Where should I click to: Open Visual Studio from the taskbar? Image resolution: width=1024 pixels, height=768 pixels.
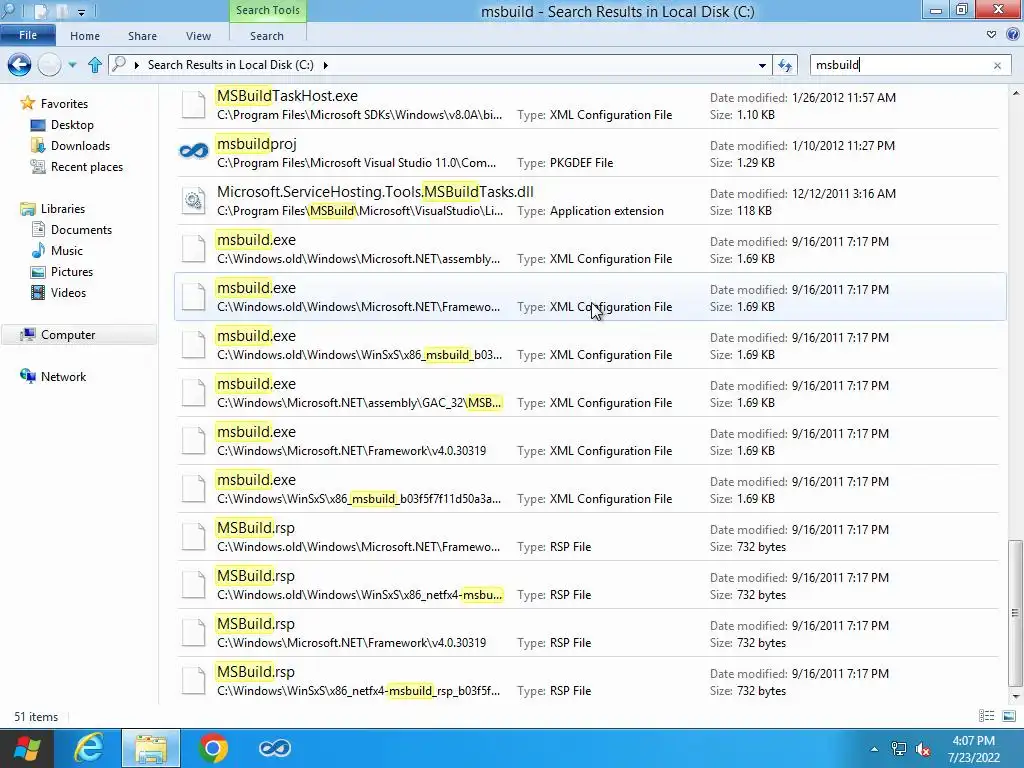275,748
